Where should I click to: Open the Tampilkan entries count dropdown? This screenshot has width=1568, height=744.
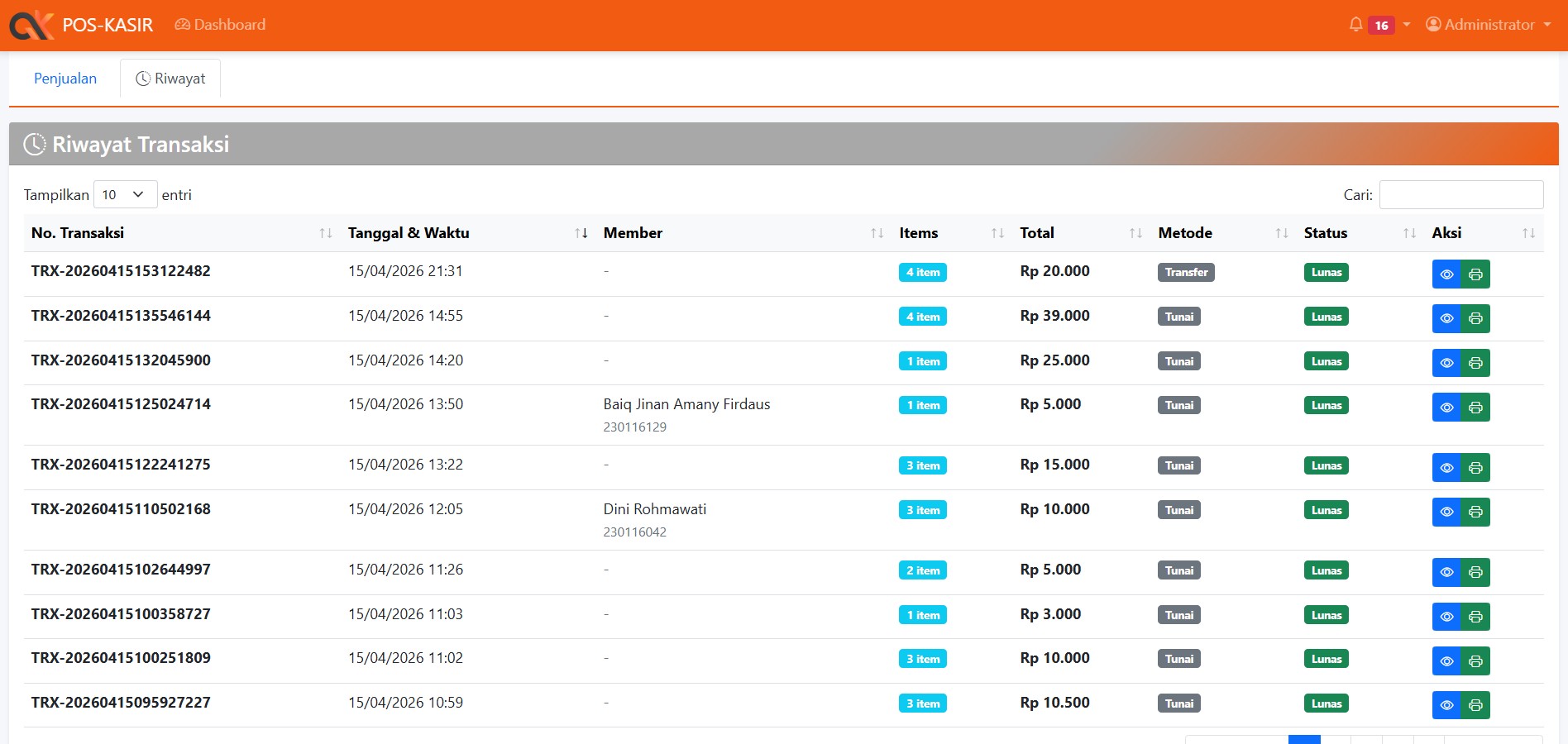125,195
